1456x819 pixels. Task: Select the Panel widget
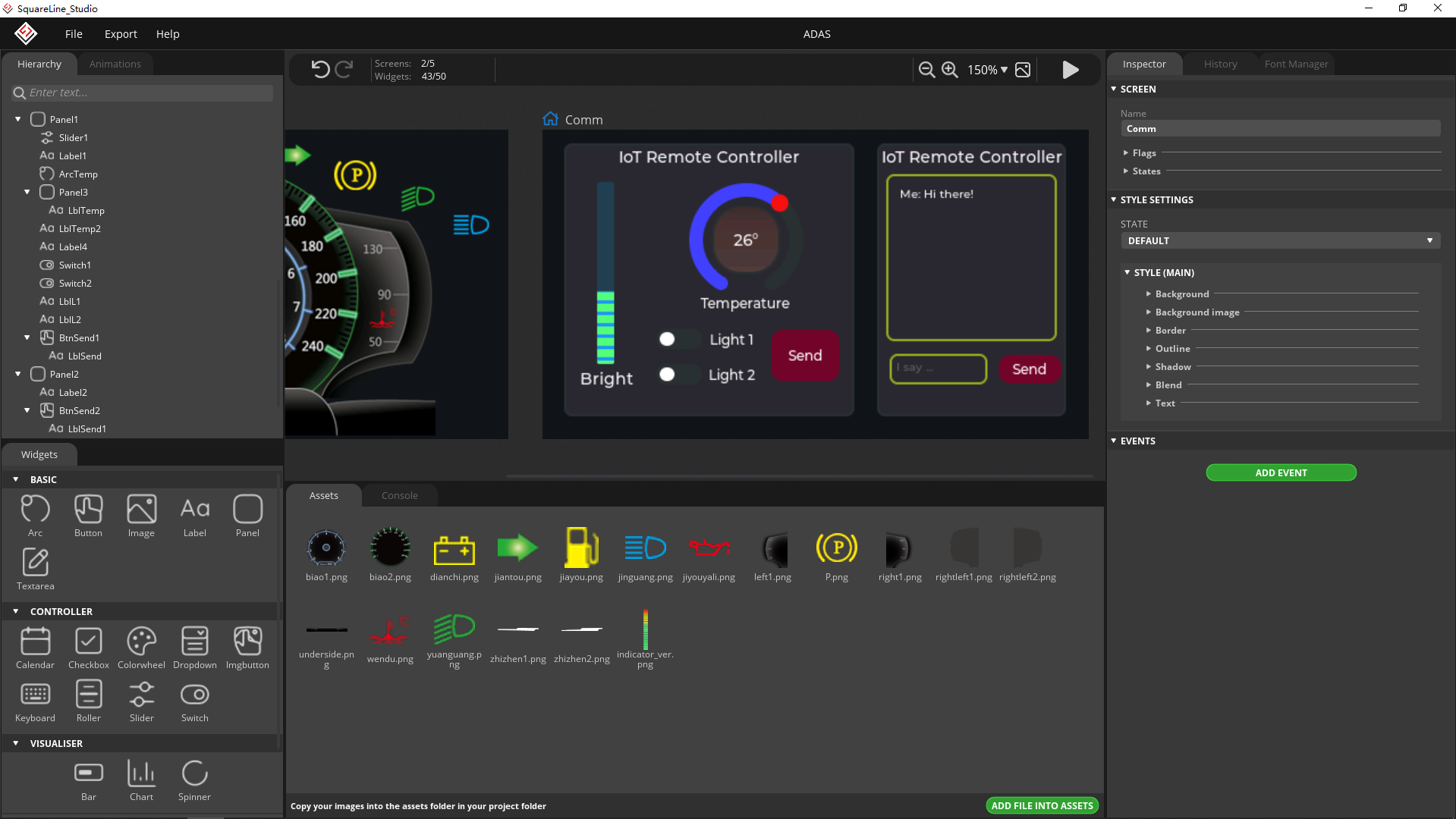click(x=247, y=516)
